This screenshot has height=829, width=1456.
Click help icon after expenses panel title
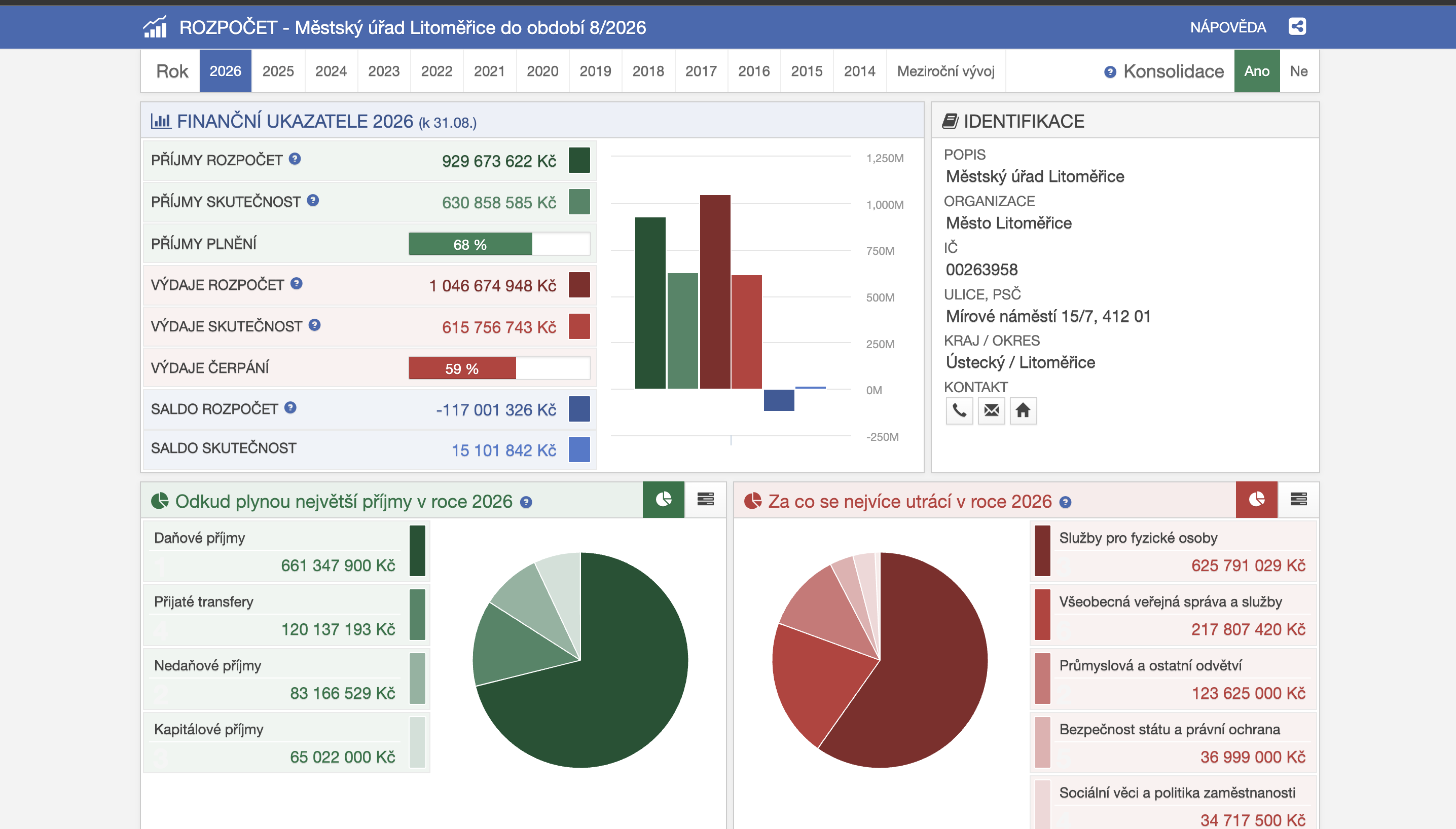pyautogui.click(x=1065, y=502)
